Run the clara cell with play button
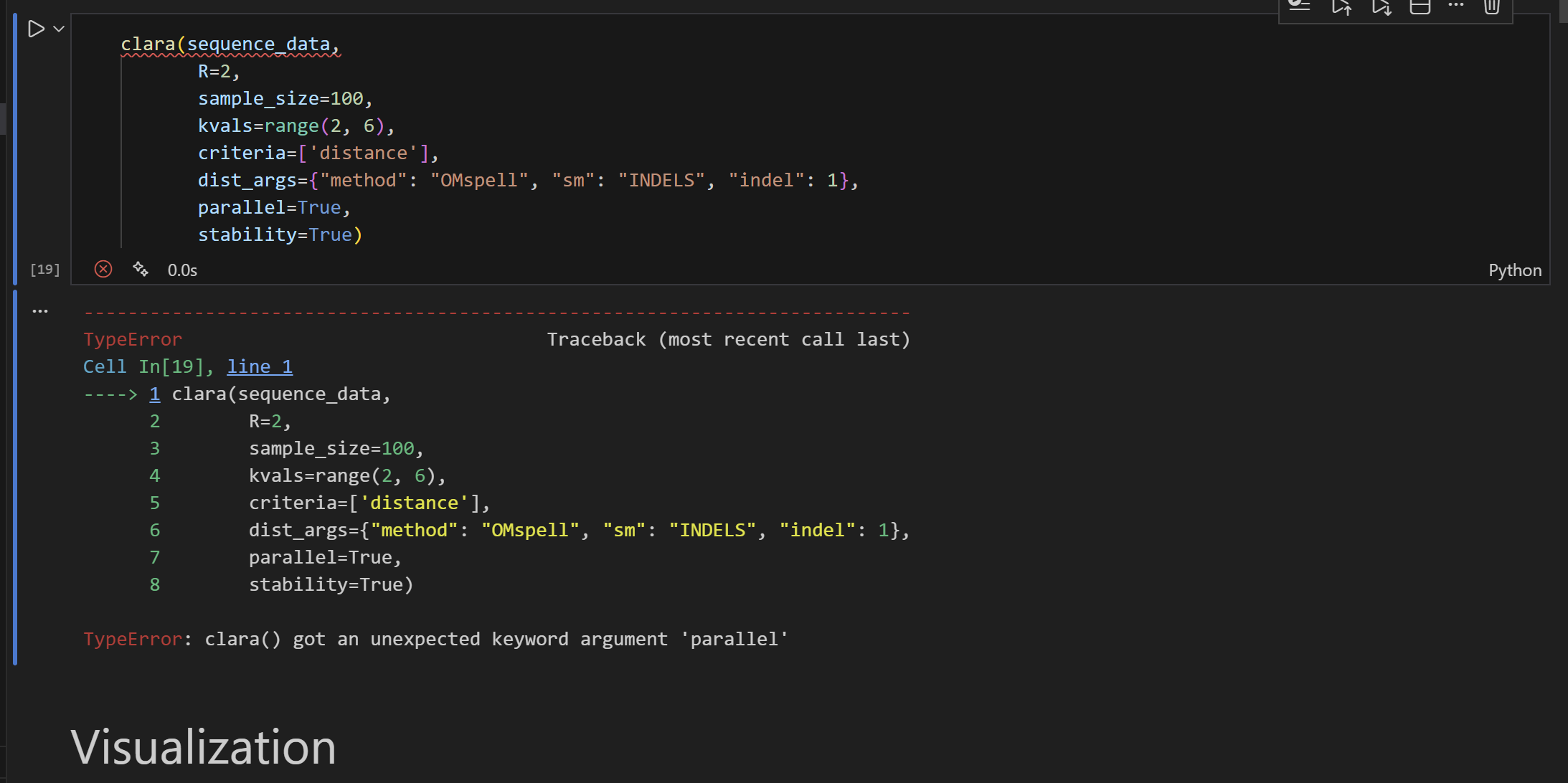Viewport: 1568px width, 783px height. (35, 29)
